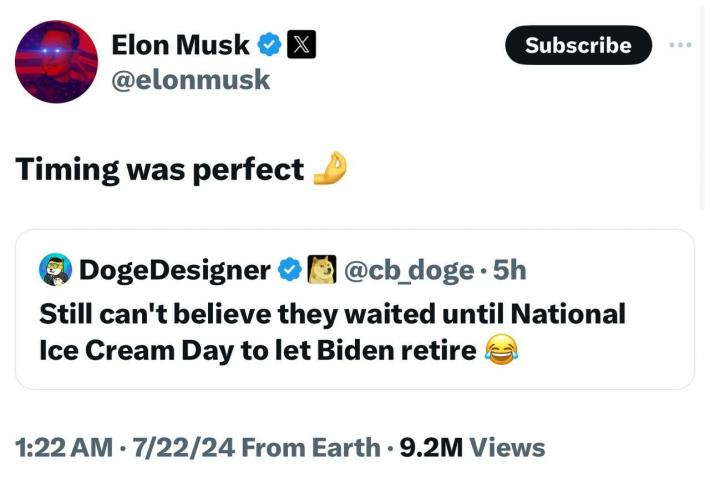Open the three-dot more options menu

click(680, 45)
